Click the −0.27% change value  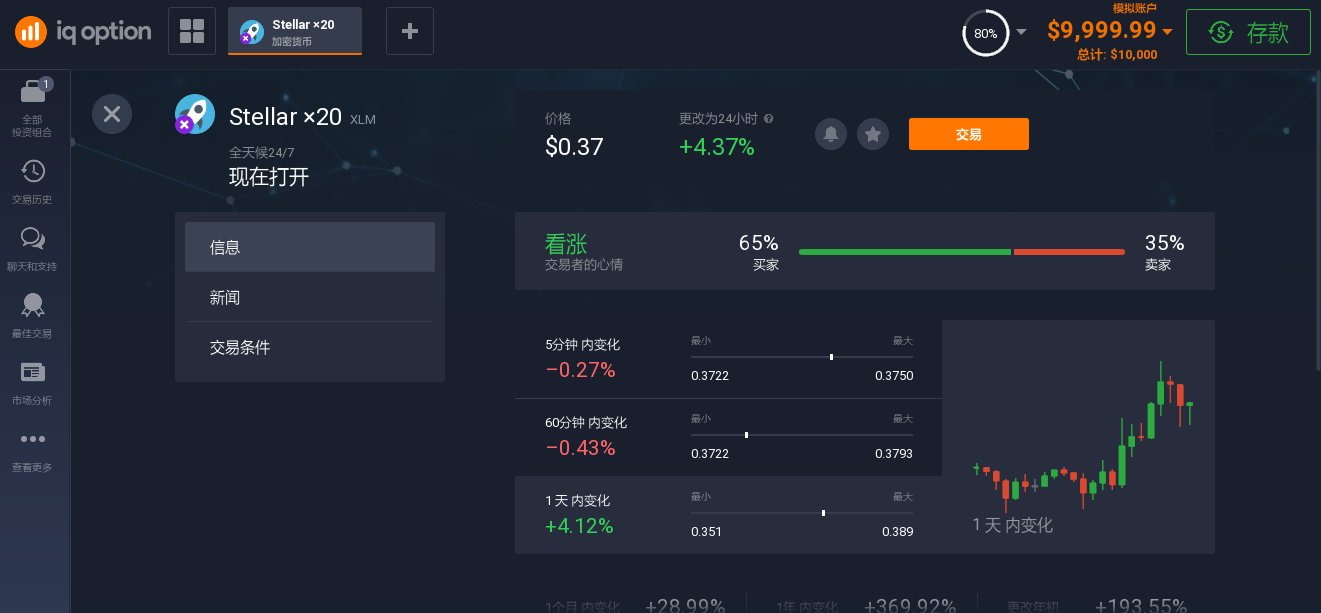click(580, 370)
